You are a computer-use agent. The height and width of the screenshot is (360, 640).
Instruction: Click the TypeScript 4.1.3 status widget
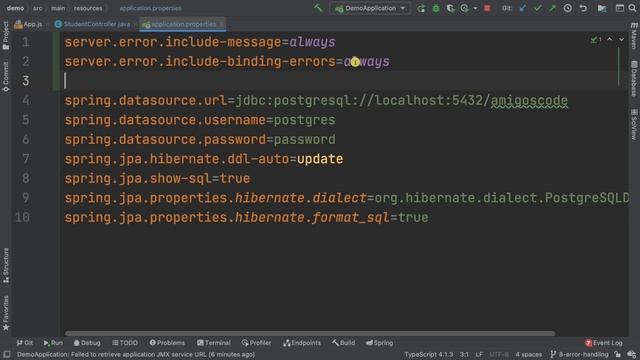pos(429,354)
